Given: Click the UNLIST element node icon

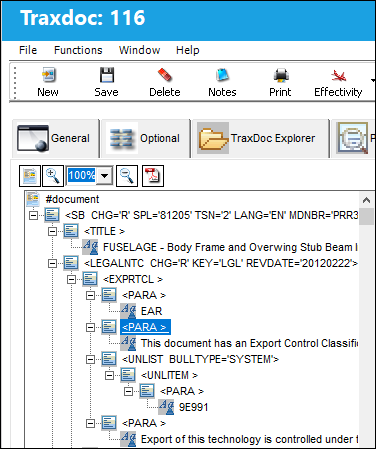Looking at the screenshot, I should tap(109, 359).
